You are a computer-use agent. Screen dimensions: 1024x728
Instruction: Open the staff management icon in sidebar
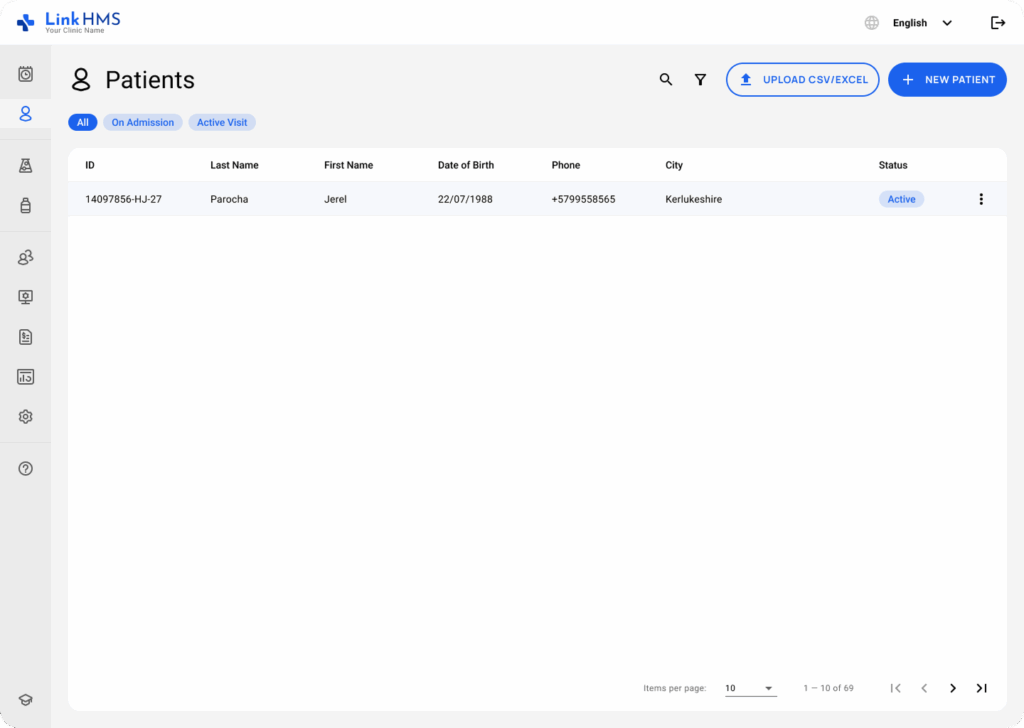click(25, 257)
